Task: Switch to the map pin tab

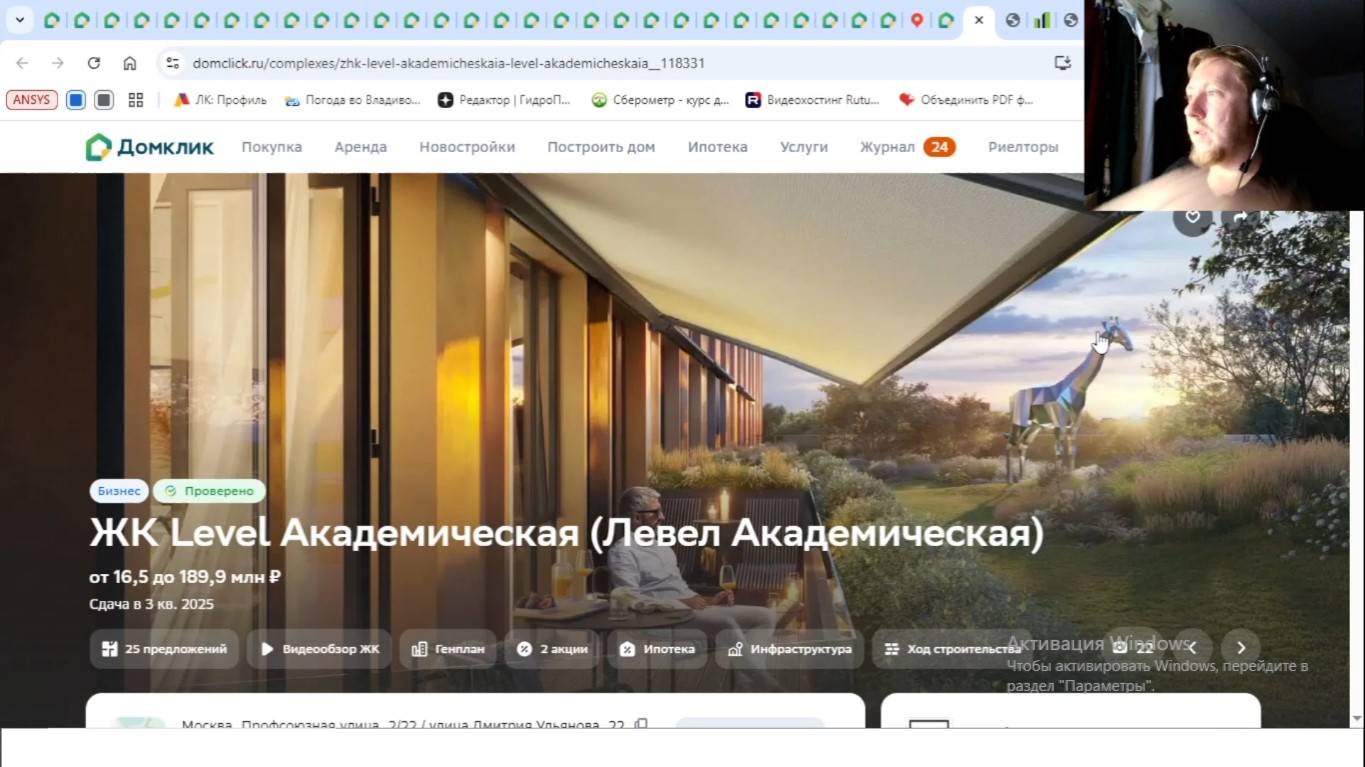Action: point(917,20)
